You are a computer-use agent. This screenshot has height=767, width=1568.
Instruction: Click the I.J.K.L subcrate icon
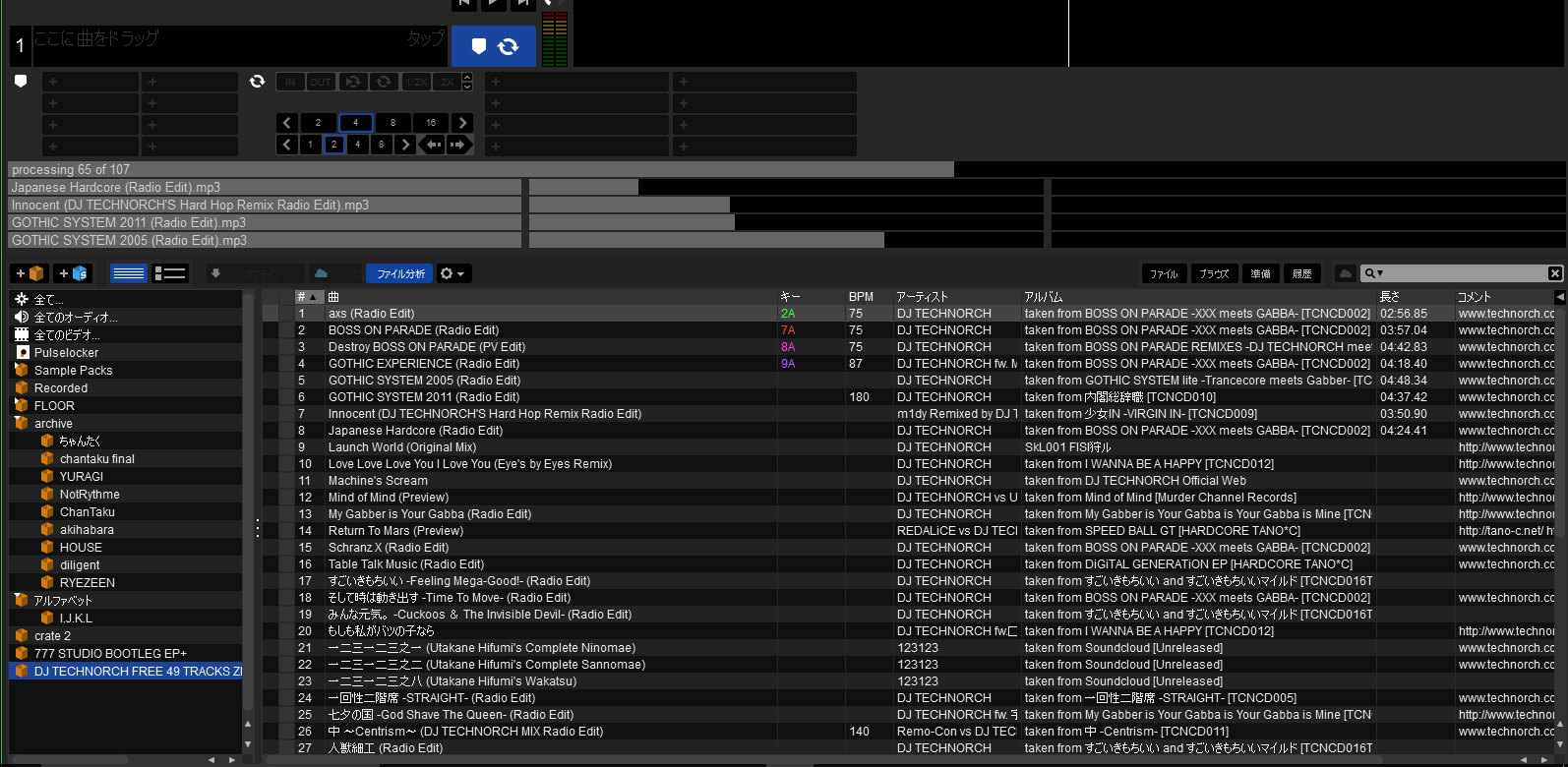click(46, 619)
